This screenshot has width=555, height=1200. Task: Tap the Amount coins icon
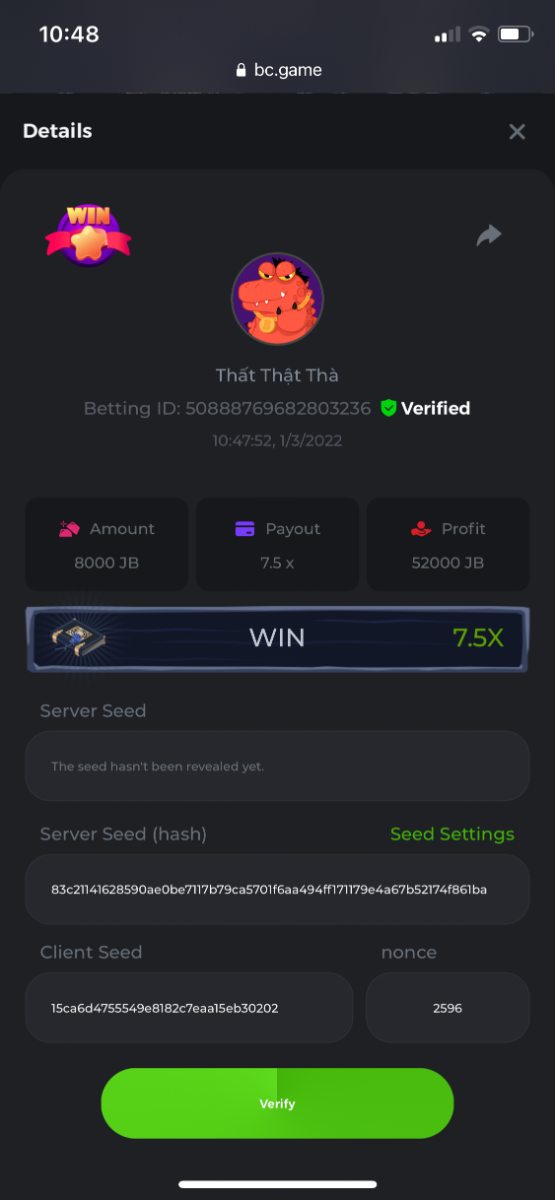click(68, 529)
